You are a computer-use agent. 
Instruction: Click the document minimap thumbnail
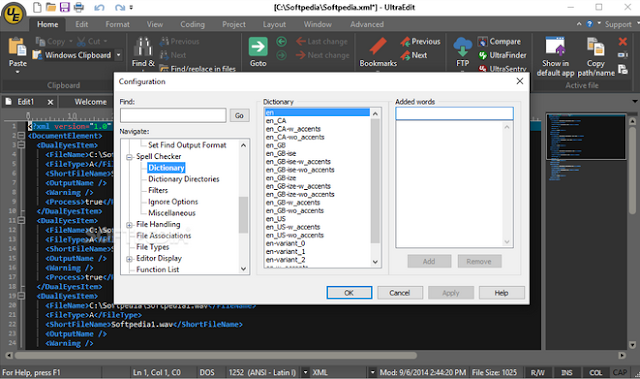586,137
